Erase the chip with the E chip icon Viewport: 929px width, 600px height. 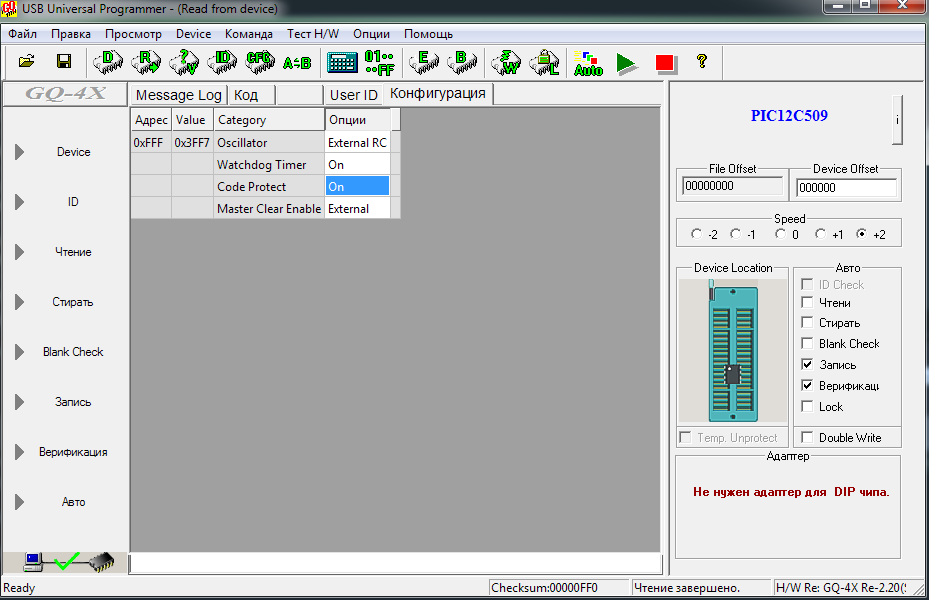[424, 62]
